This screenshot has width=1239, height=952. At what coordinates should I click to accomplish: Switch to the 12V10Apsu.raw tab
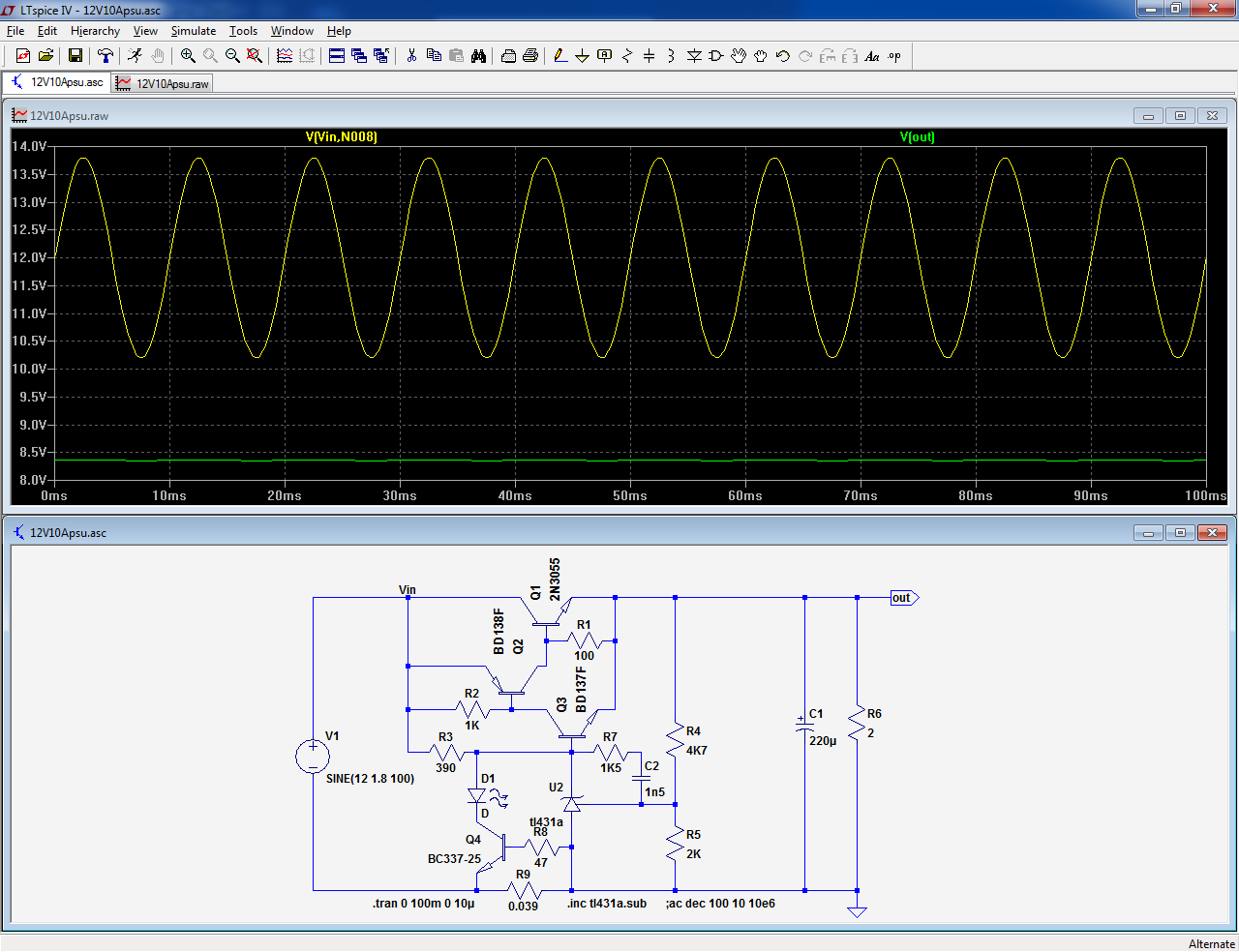[x=163, y=84]
